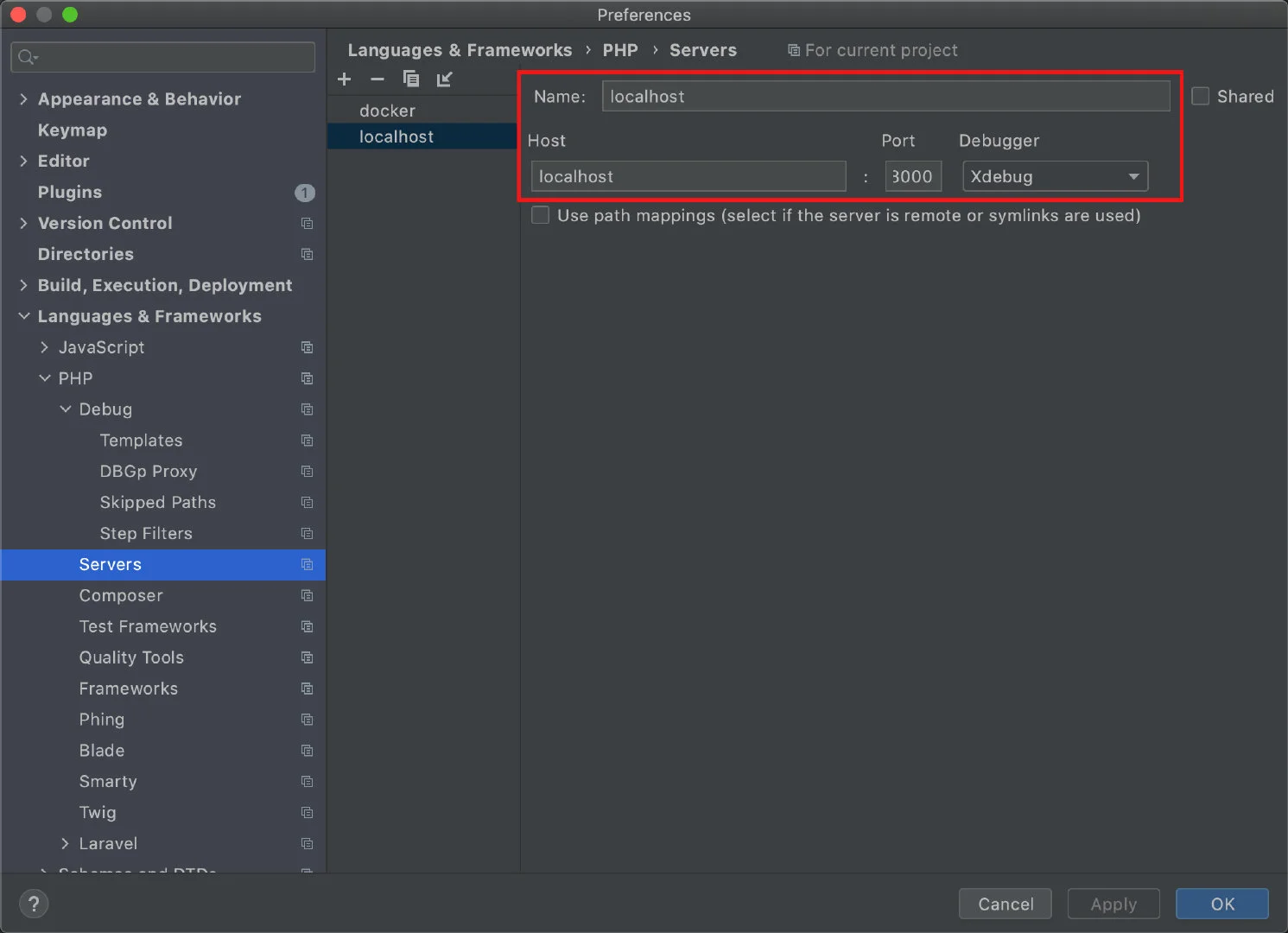Expand the Appearance & Behavior section
The image size is (1288, 933).
click(x=23, y=99)
